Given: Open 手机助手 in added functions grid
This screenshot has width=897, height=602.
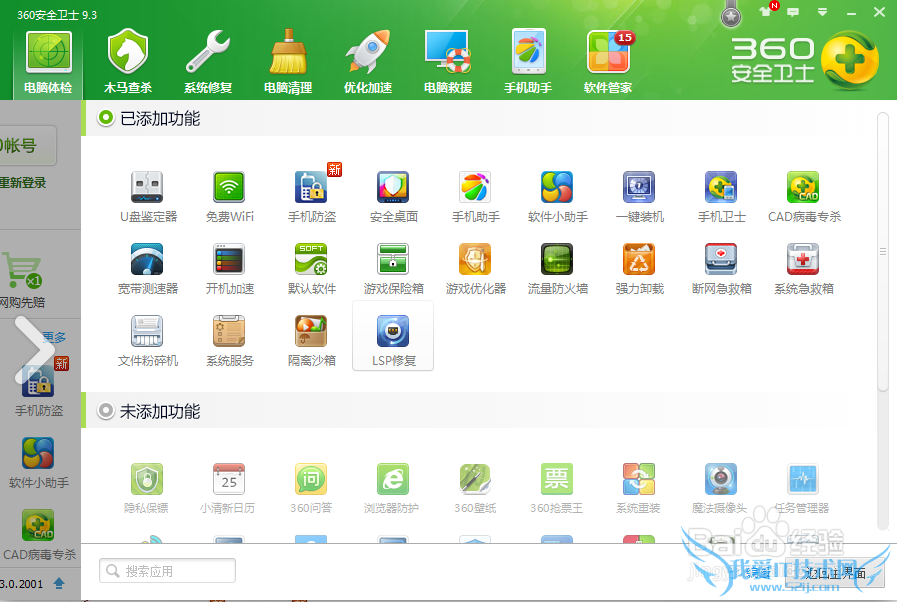Looking at the screenshot, I should point(475,197).
